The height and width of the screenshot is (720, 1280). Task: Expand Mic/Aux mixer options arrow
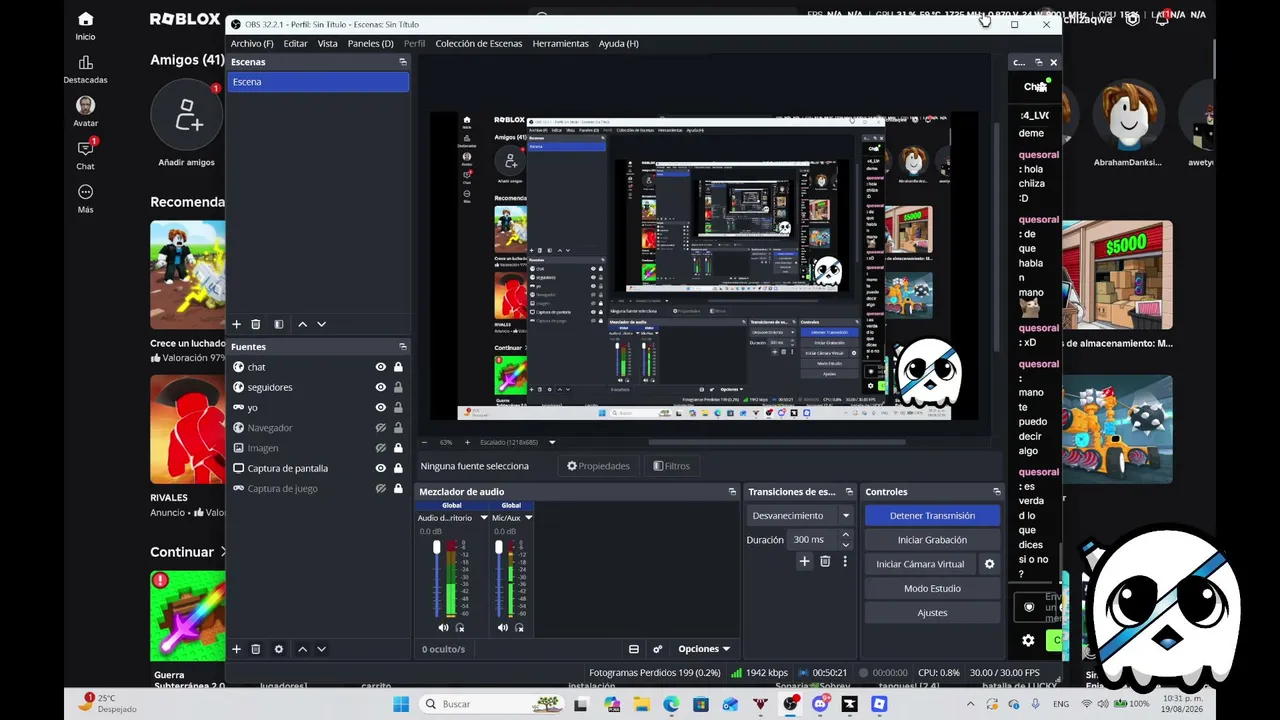click(x=528, y=518)
